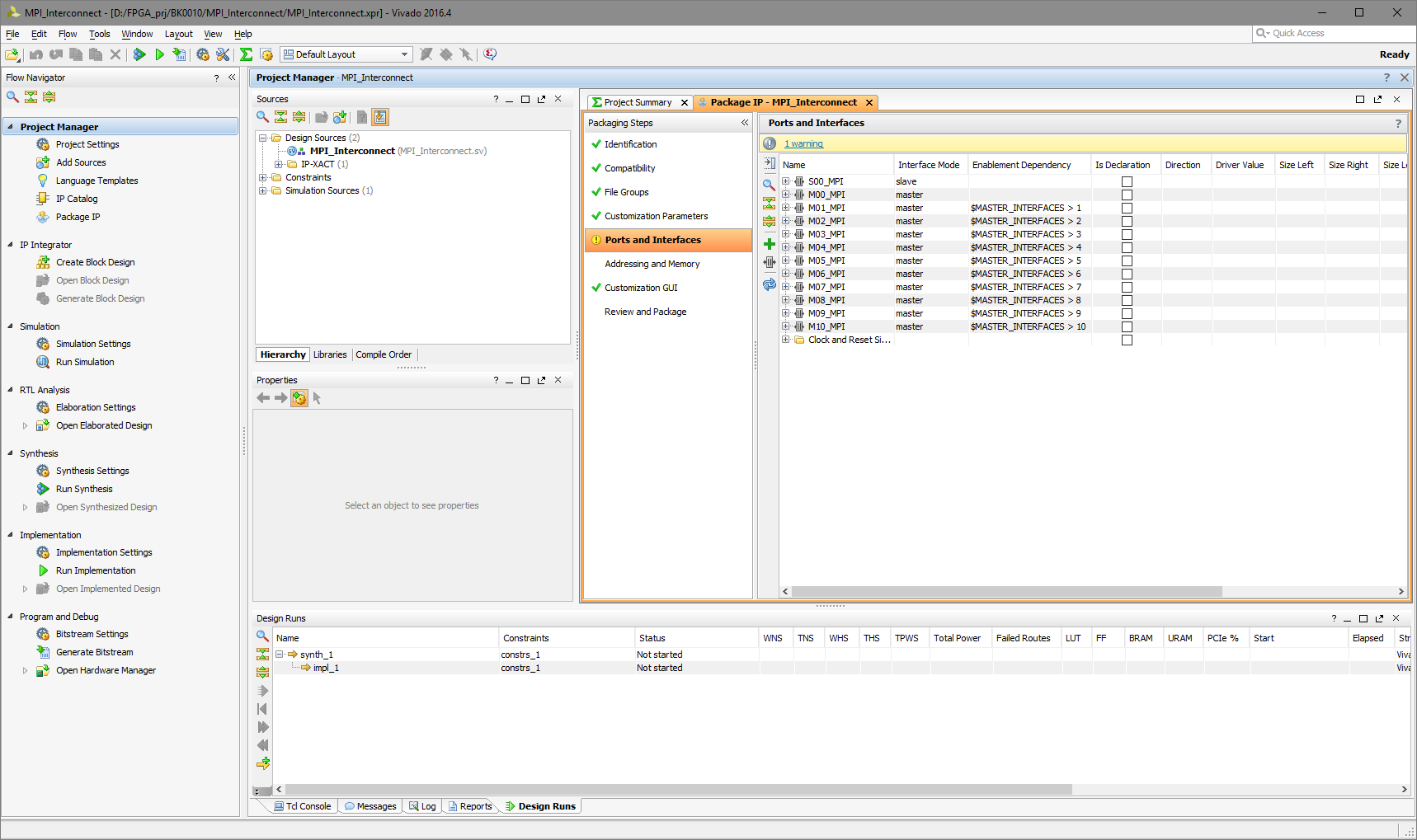The image size is (1417, 840).
Task: Click the search icon in Design Runs
Action: 262,636
